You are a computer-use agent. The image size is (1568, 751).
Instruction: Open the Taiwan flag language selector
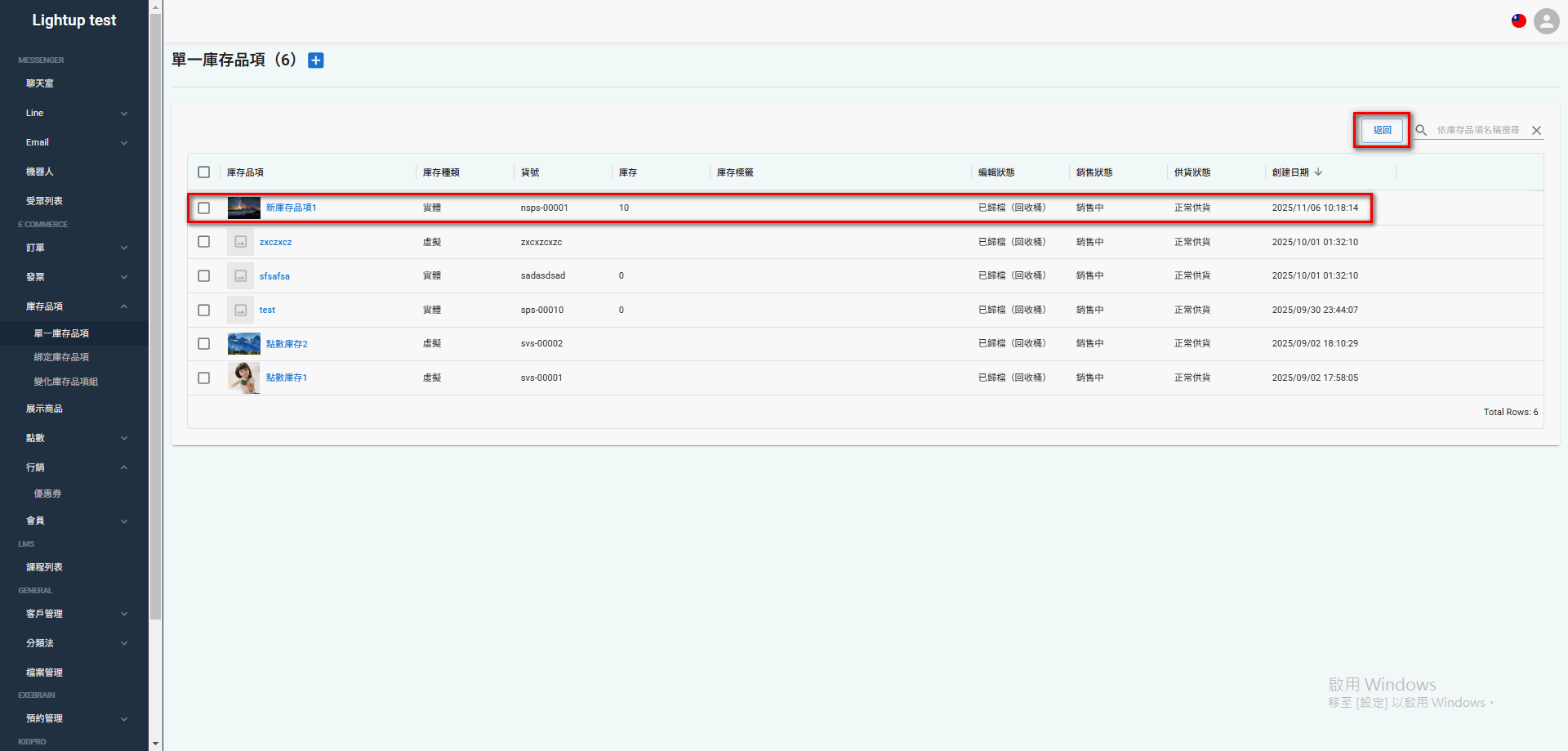click(x=1519, y=21)
